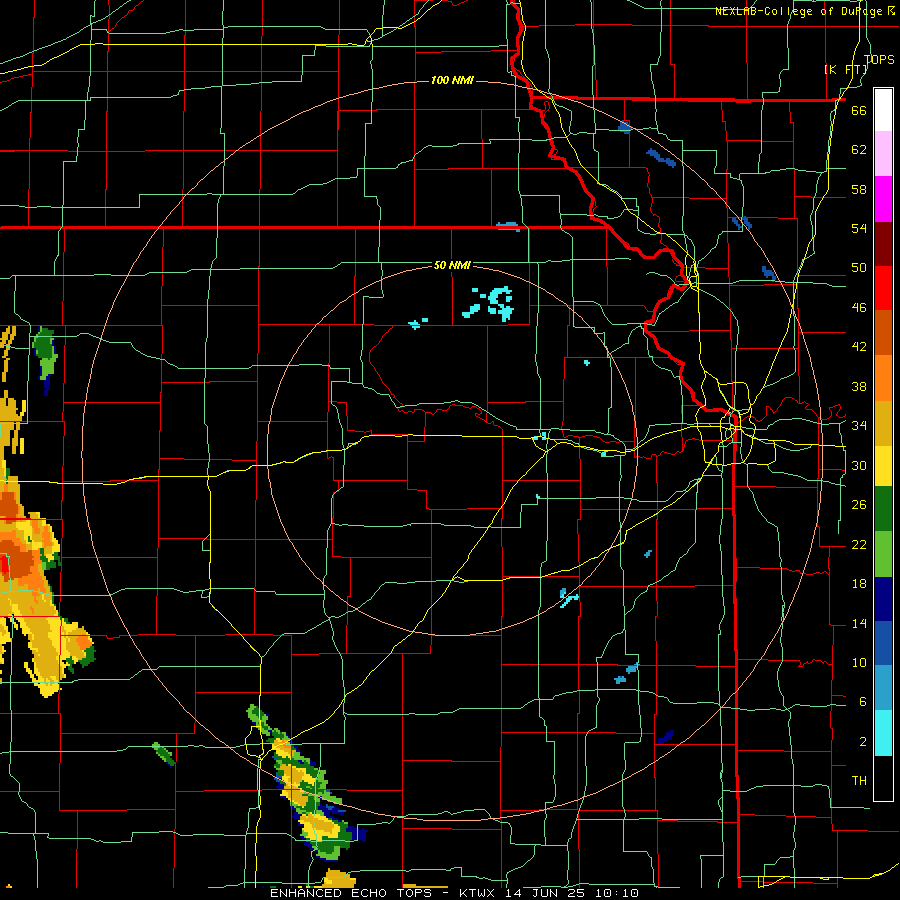Pick the light orange legend swatch

[x=883, y=378]
